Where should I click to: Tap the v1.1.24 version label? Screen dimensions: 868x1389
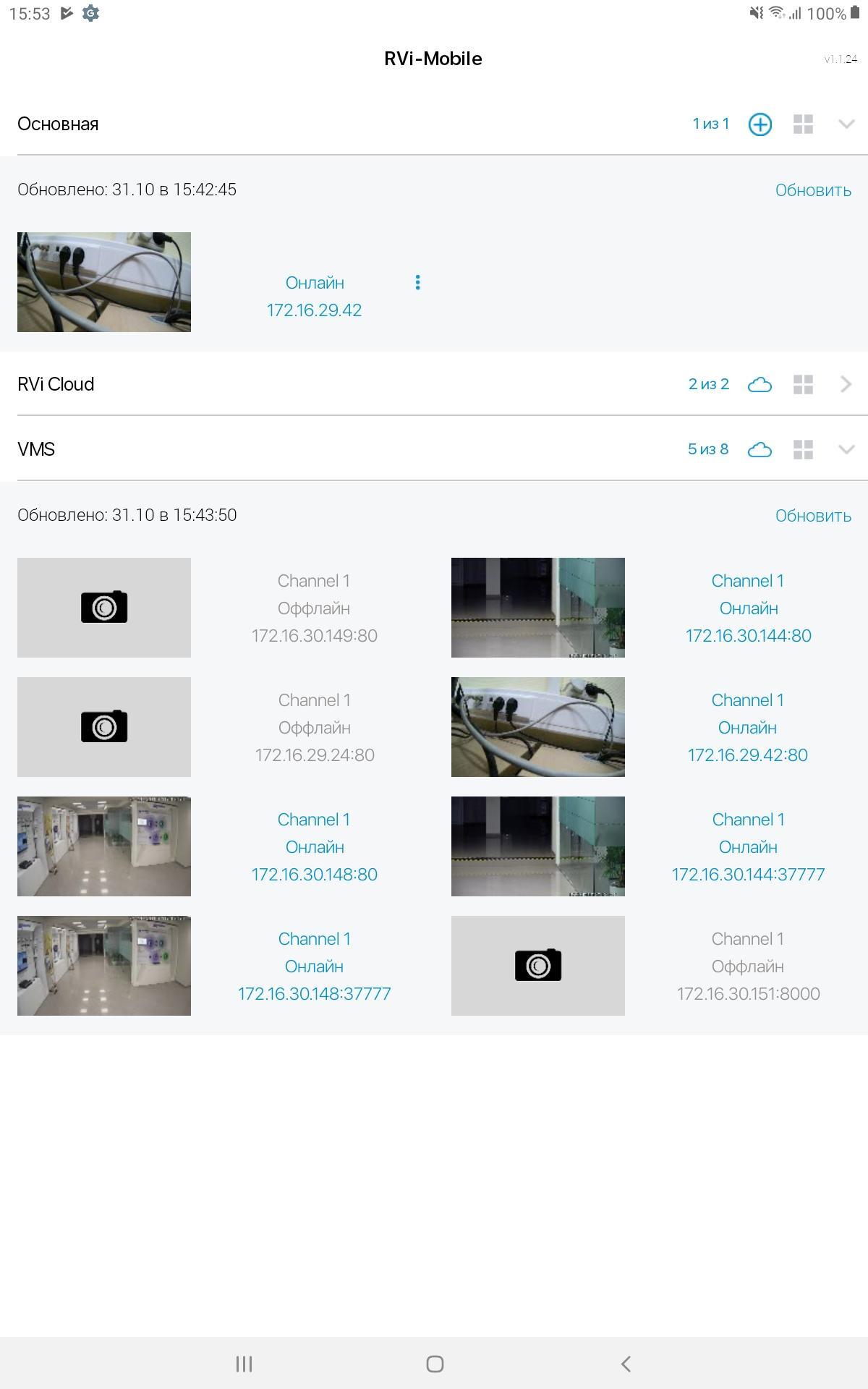tap(841, 59)
